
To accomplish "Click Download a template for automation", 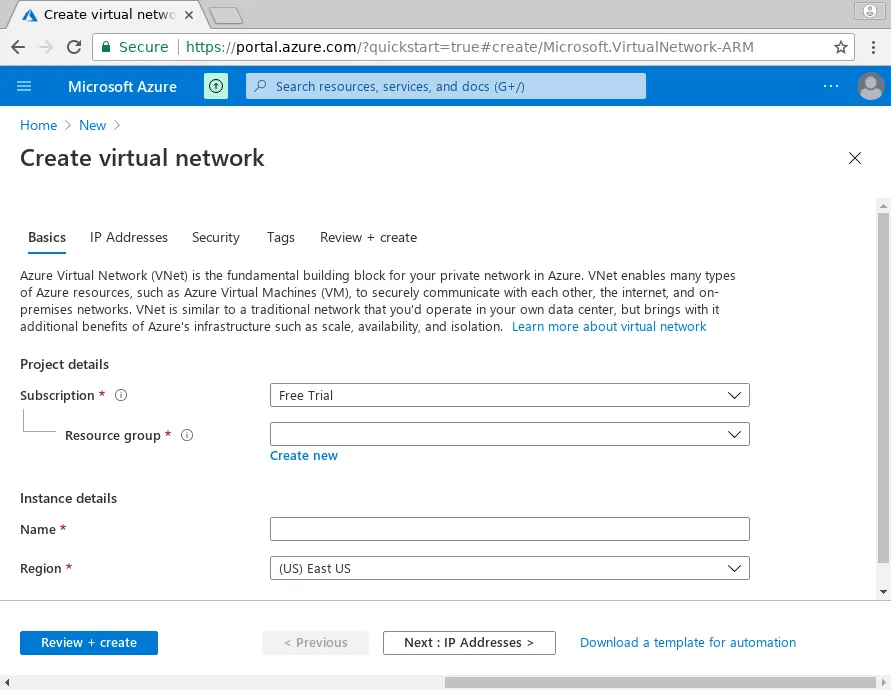I will [688, 643].
